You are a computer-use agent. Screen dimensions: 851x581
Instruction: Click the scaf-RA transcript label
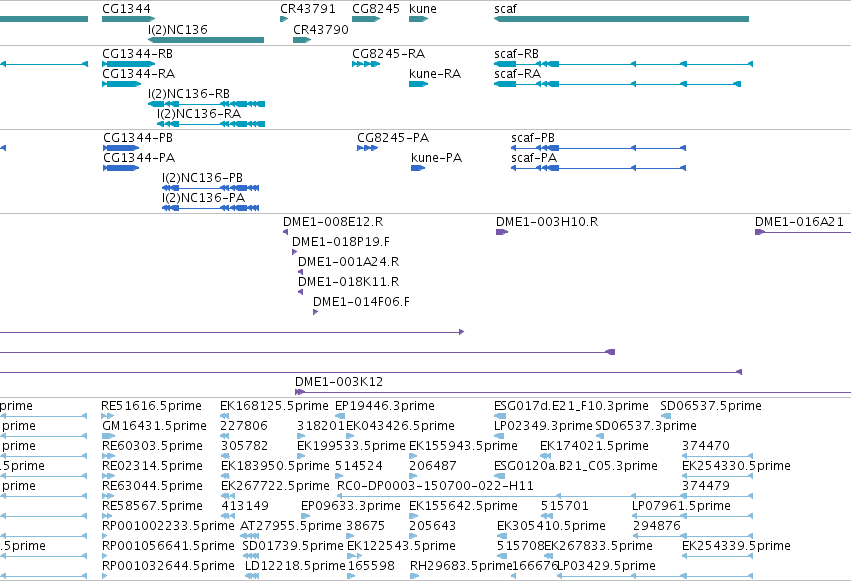517,74
